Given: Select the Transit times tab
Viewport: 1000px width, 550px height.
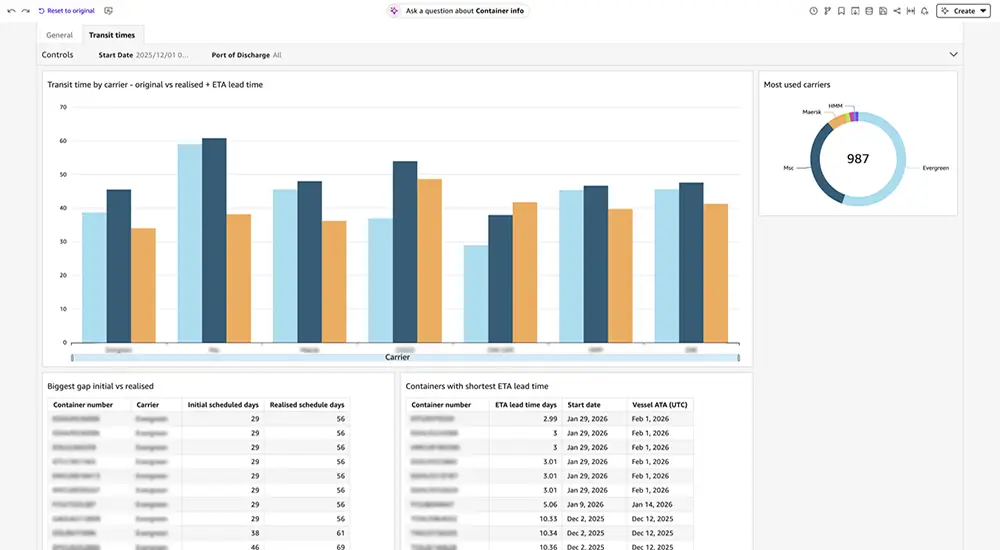Looking at the screenshot, I should point(112,35).
